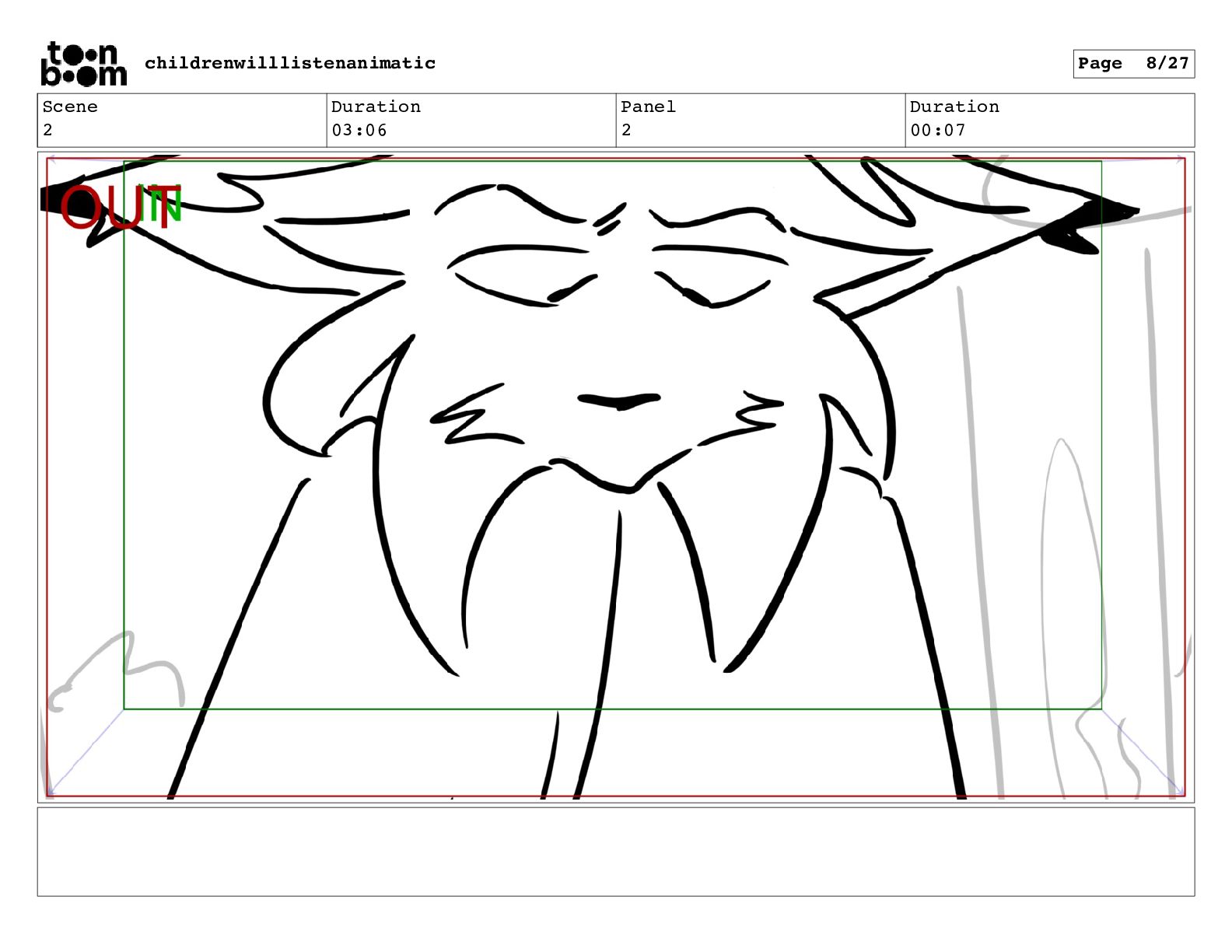1232x952 pixels.
Task: Click the storyboard panel thumbnail drawing
Action: coord(616,477)
